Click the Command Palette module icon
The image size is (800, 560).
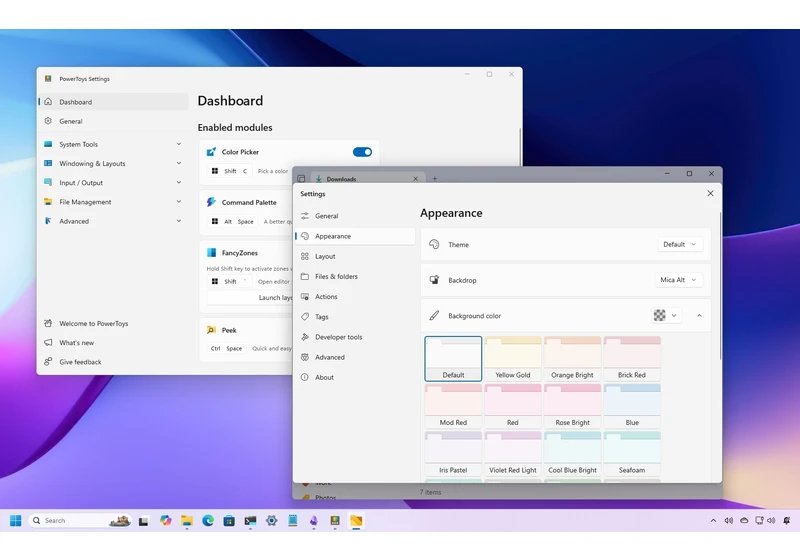point(211,202)
